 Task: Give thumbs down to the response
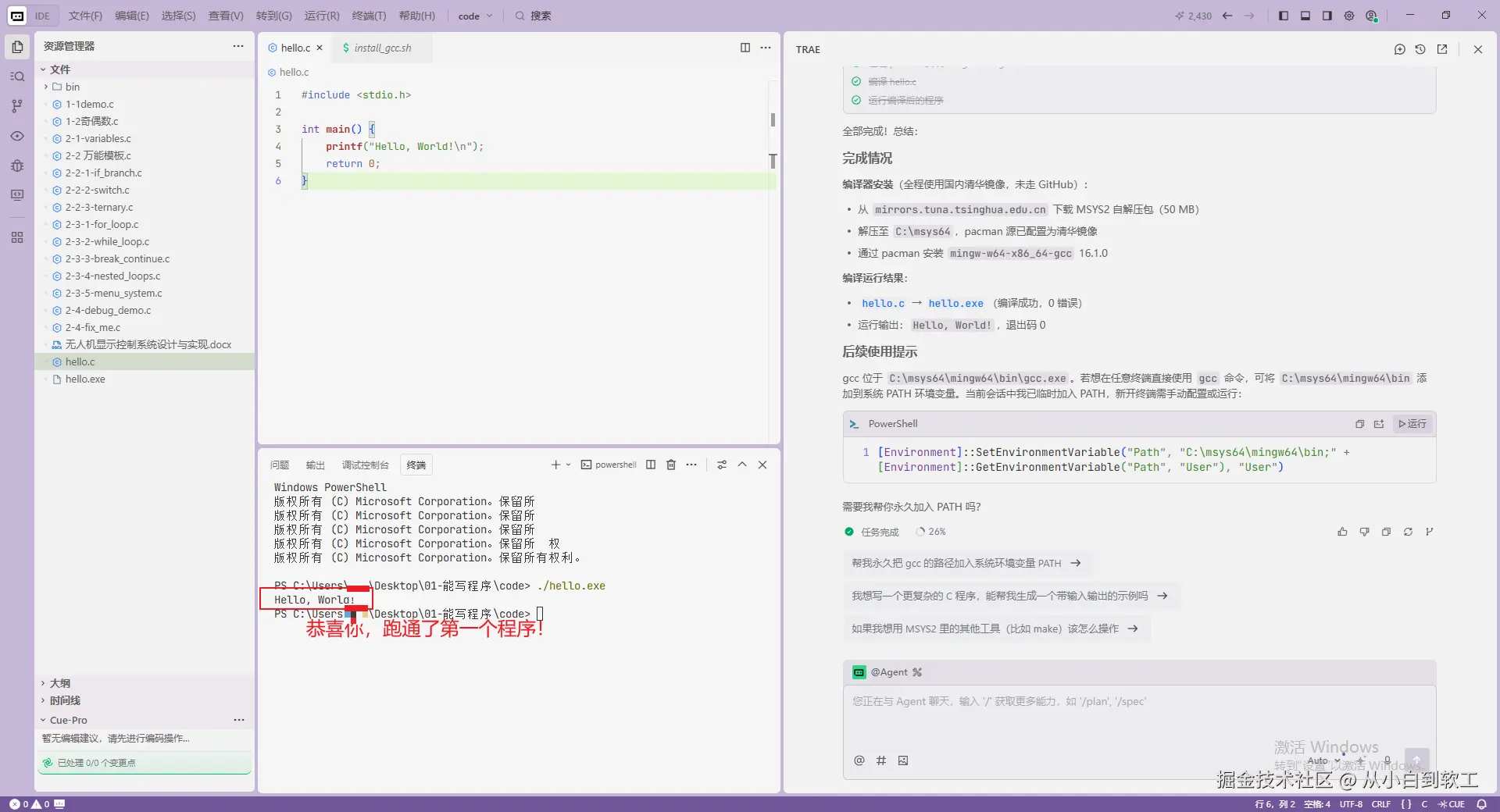(1364, 532)
